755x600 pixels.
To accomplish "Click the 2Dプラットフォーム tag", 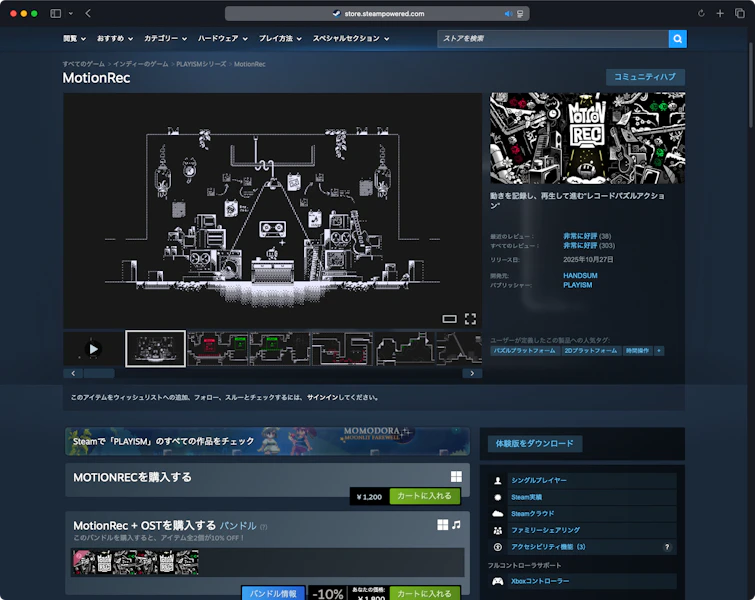I will pos(590,351).
